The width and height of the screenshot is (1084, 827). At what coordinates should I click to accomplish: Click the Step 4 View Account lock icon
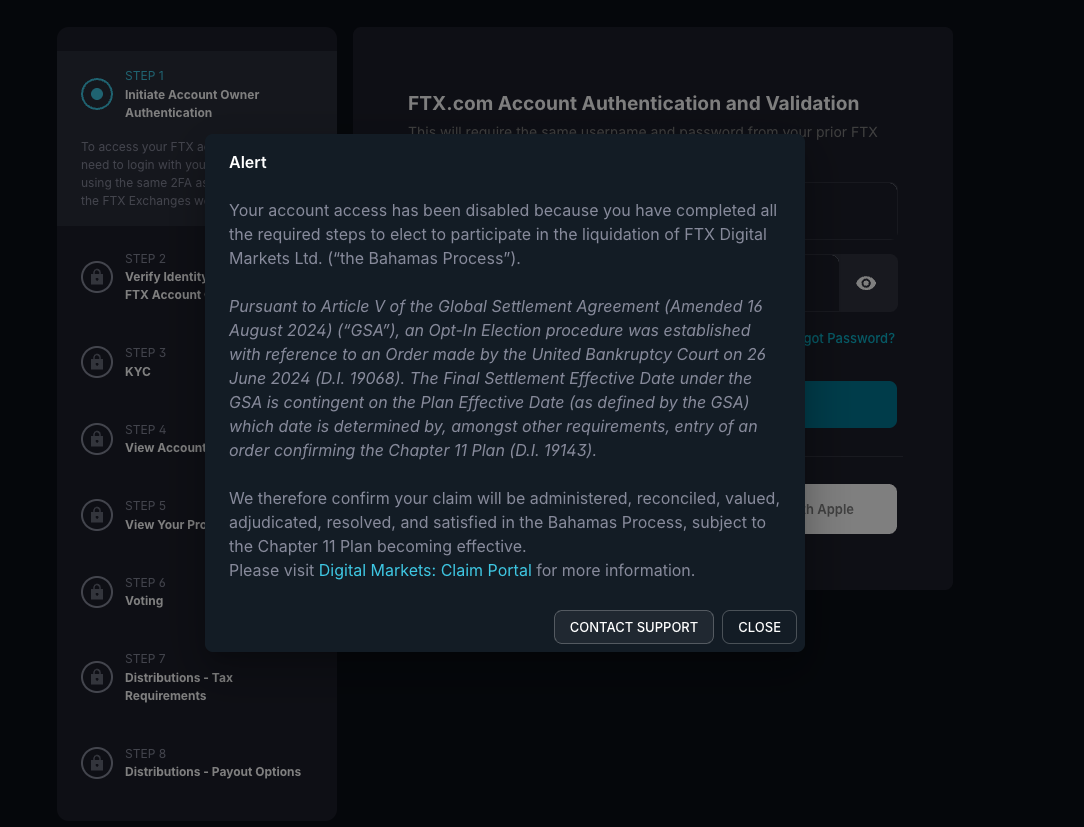point(97,438)
